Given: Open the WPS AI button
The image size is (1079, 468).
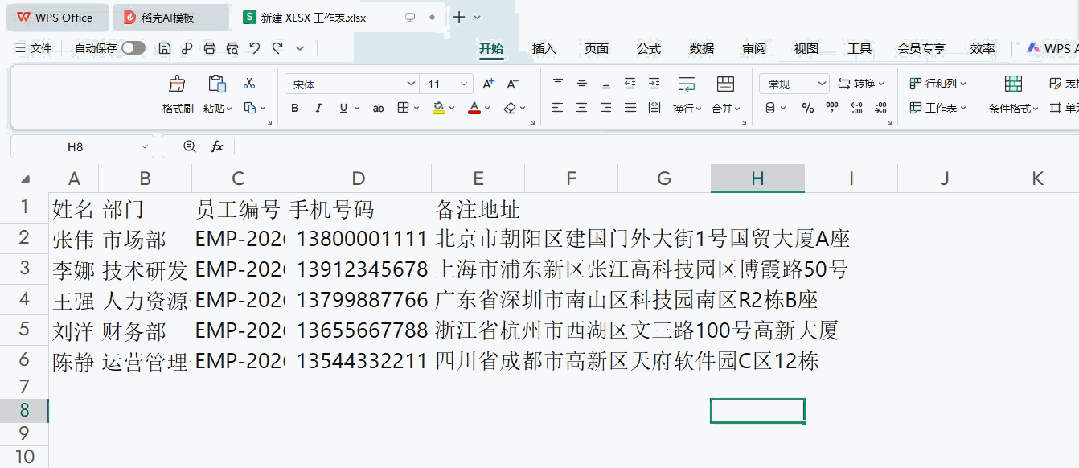Looking at the screenshot, I should (1052, 48).
